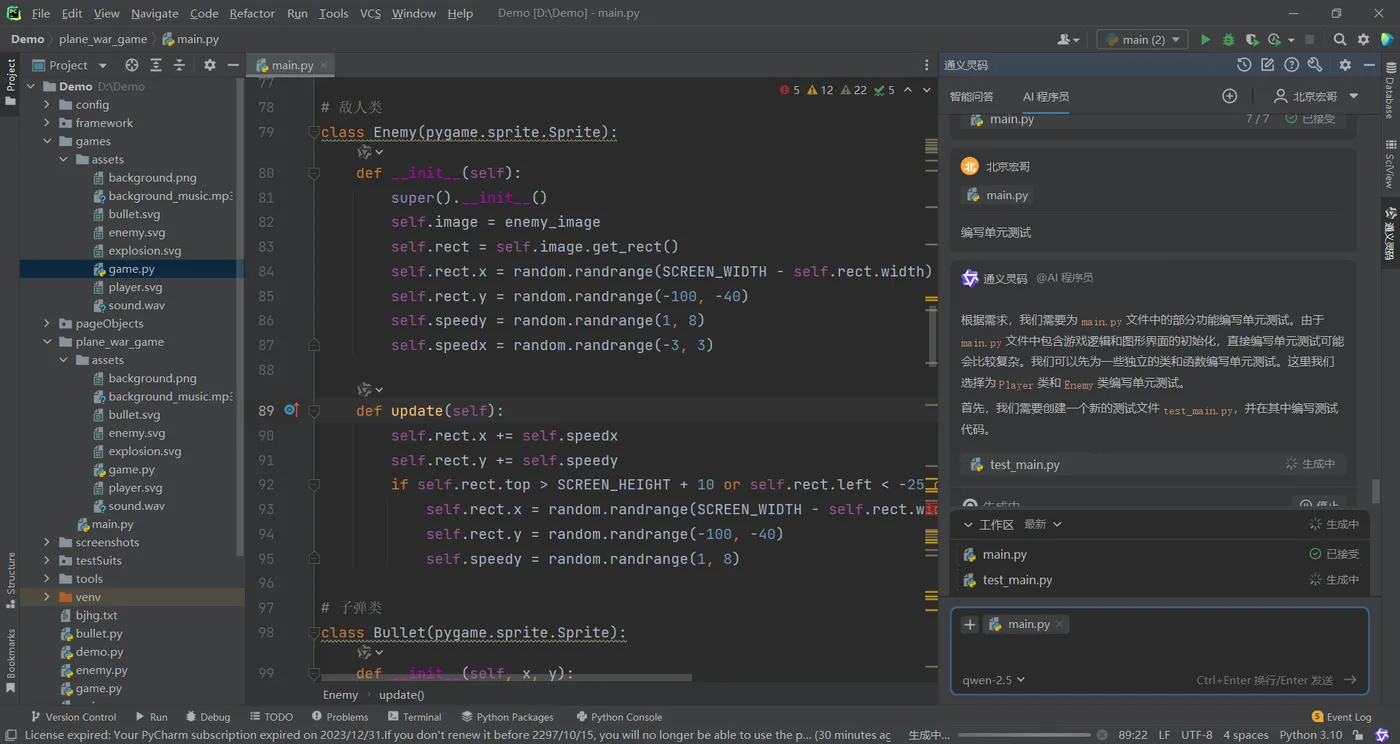
Task: Click into the AI chat input box
Action: coord(1158,652)
